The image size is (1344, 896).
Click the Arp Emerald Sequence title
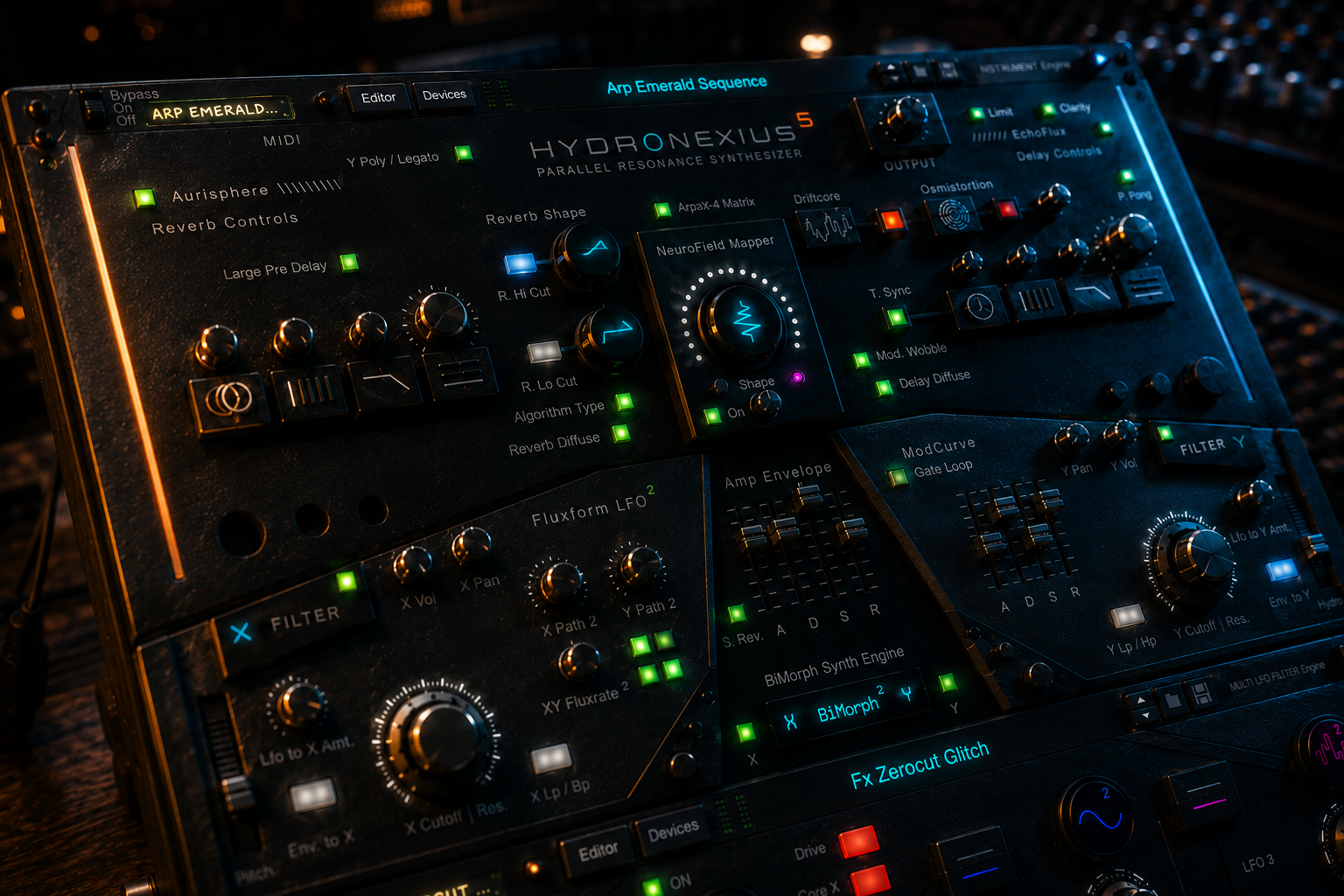(687, 85)
